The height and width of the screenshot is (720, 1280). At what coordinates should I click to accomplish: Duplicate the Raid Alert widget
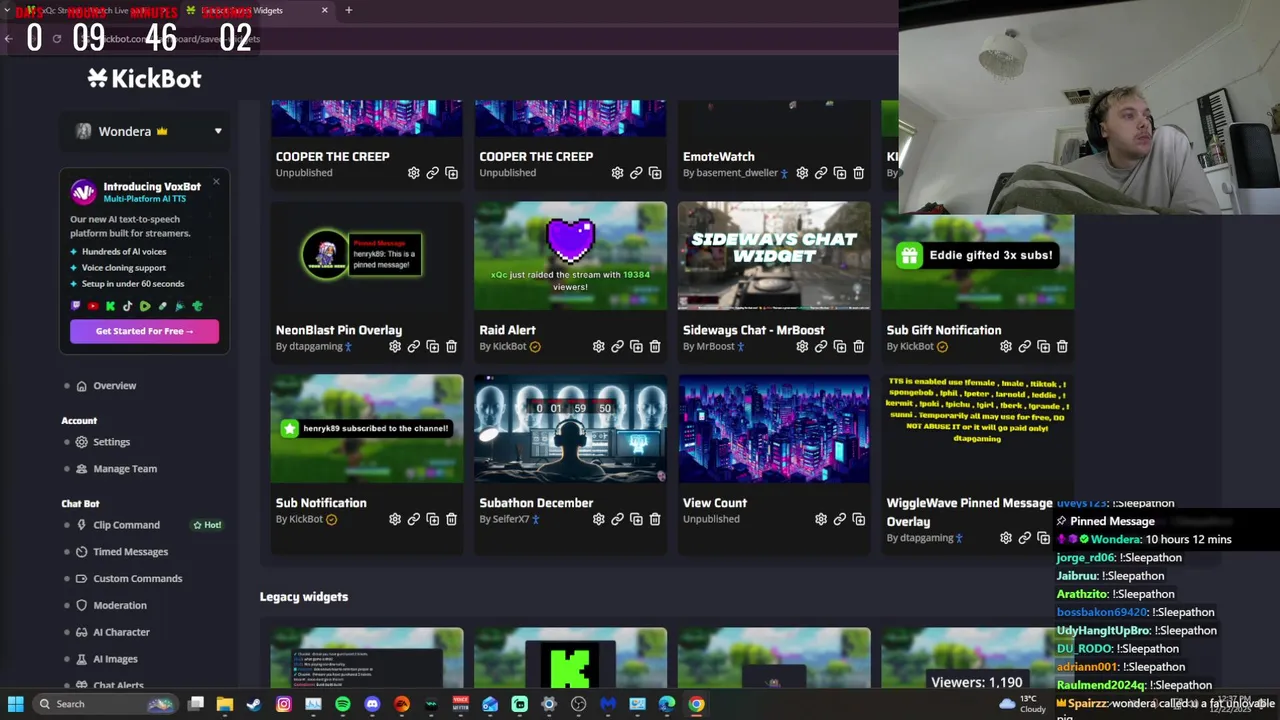coord(636,346)
